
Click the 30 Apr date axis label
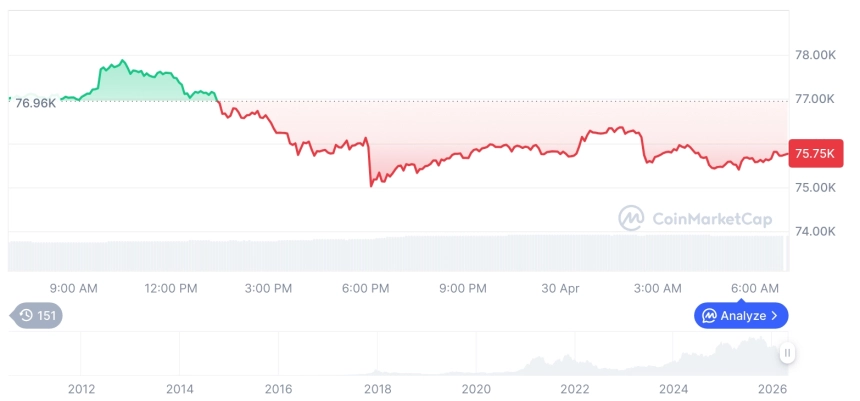[x=561, y=288]
